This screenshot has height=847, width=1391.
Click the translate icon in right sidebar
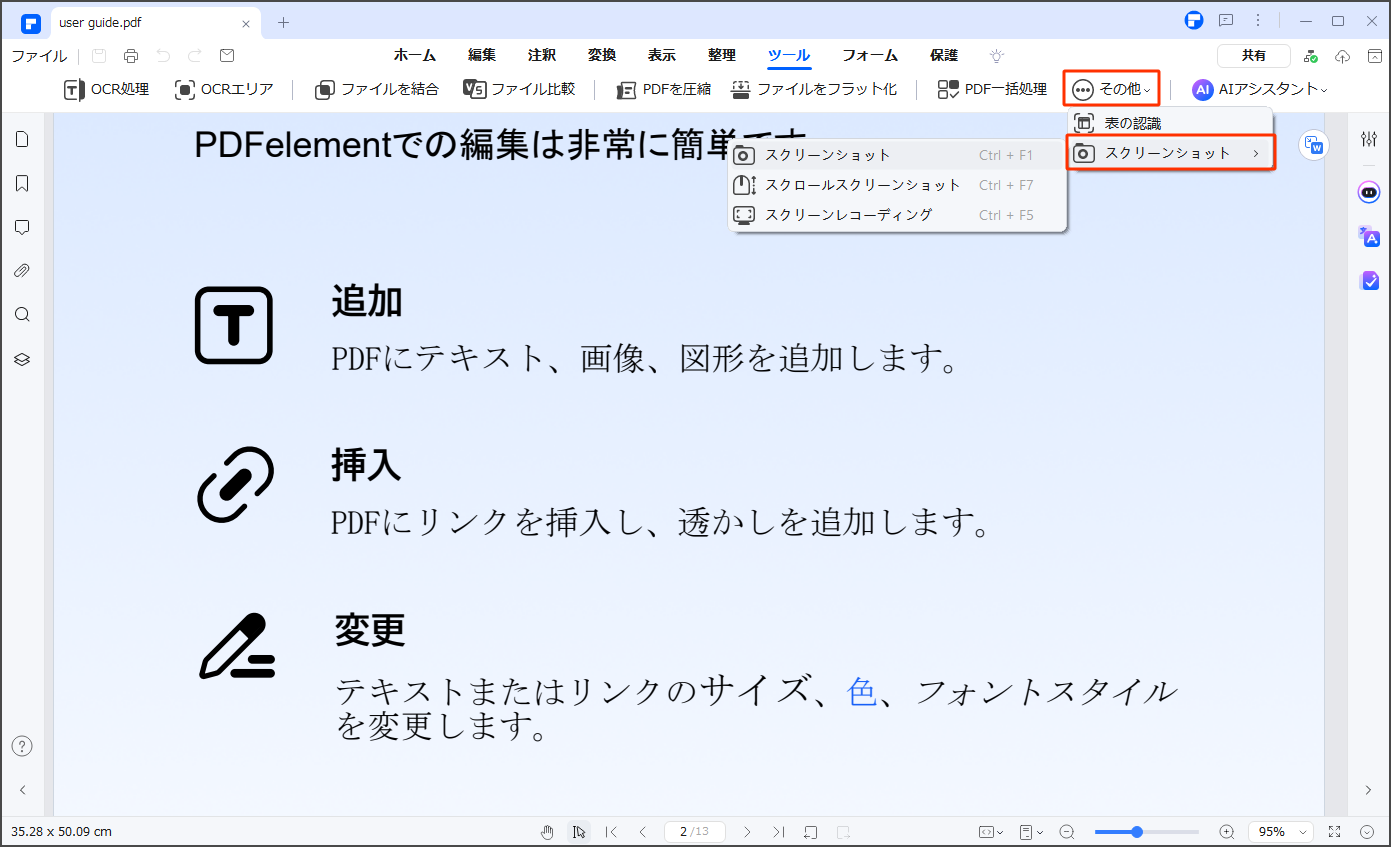pos(1369,237)
